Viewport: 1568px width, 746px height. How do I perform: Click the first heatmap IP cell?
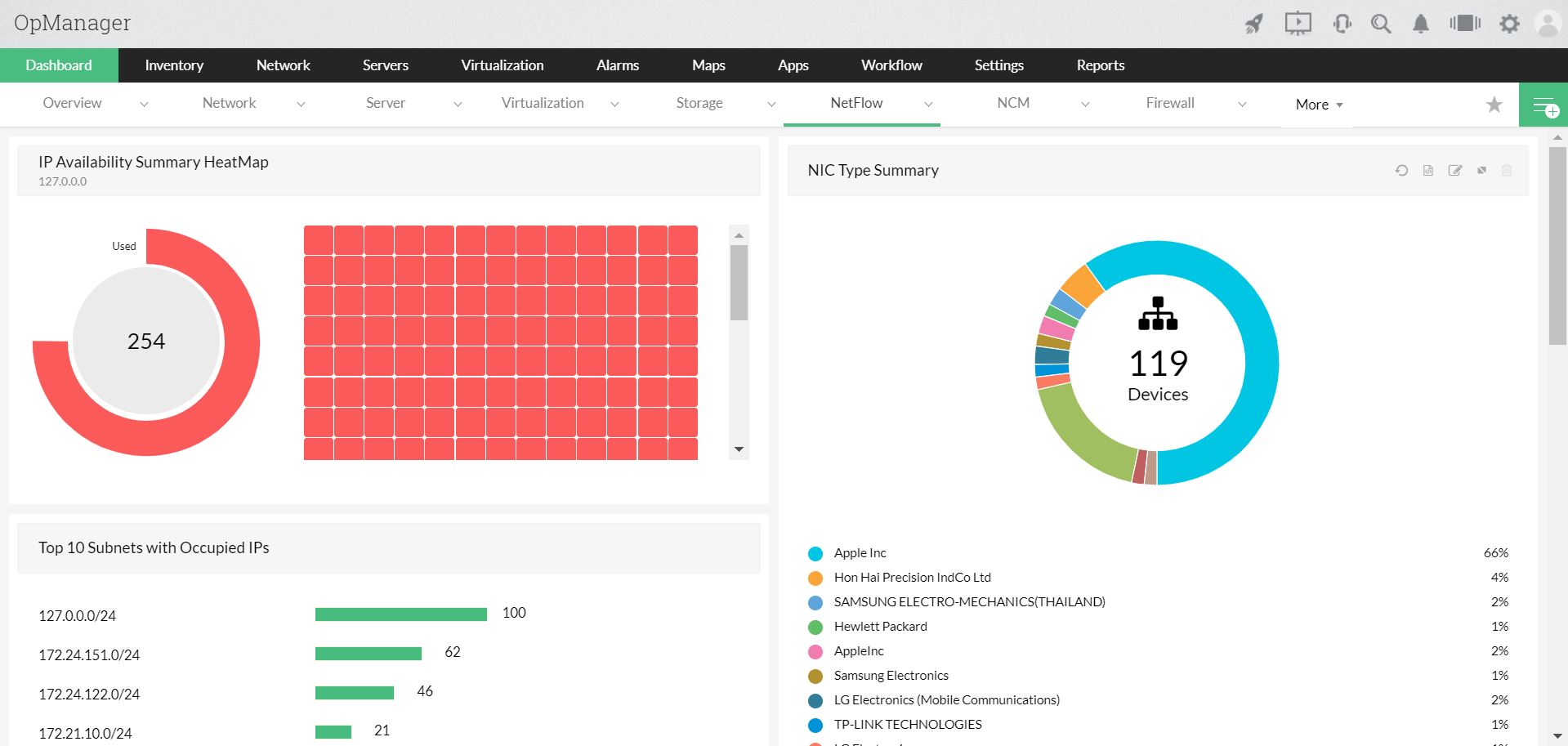pyautogui.click(x=319, y=240)
